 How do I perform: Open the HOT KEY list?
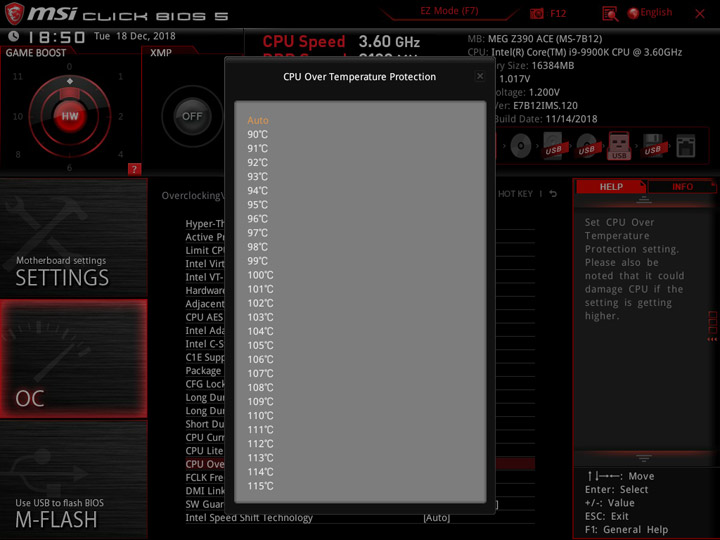coord(515,194)
